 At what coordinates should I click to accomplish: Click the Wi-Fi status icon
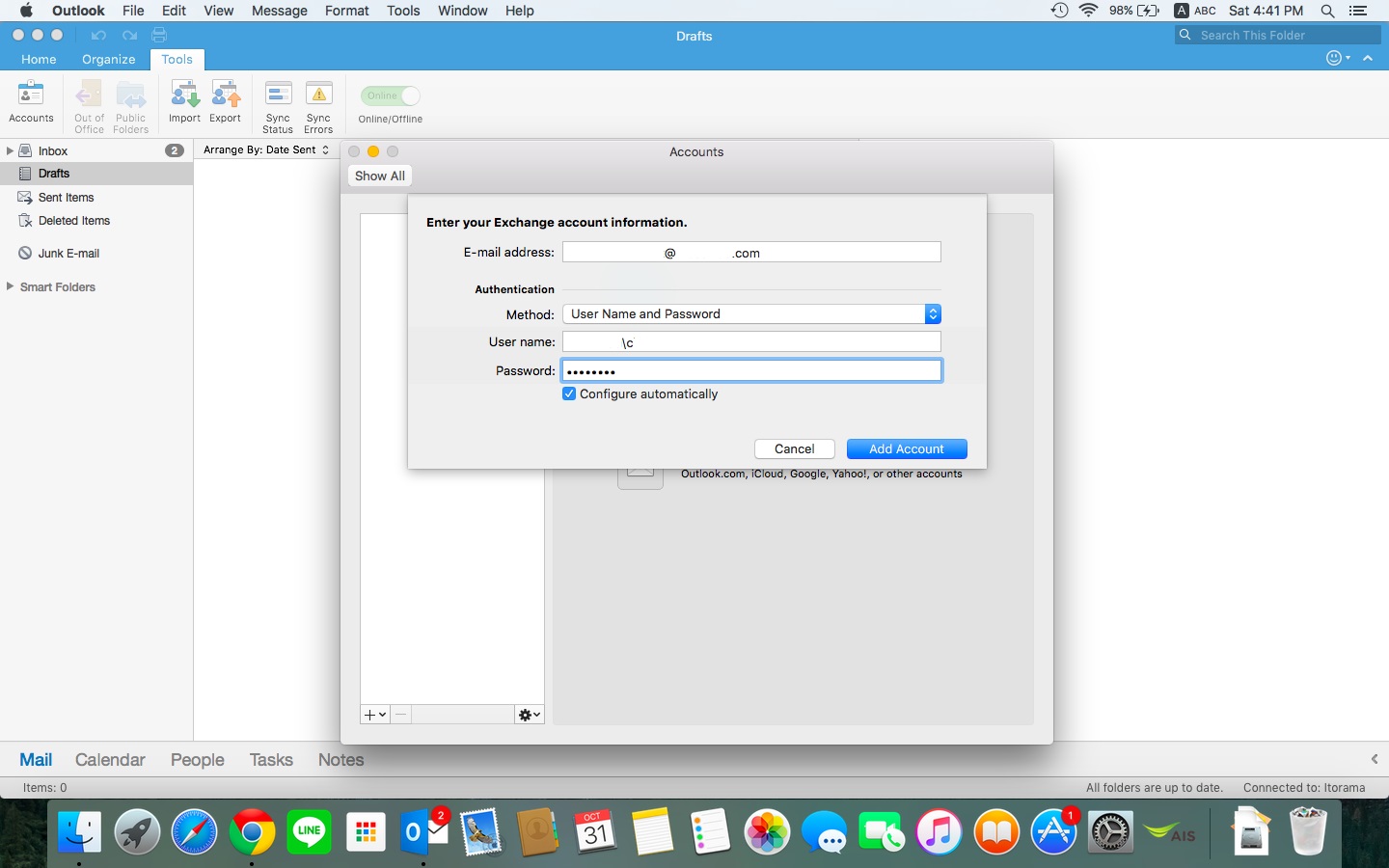click(1089, 11)
